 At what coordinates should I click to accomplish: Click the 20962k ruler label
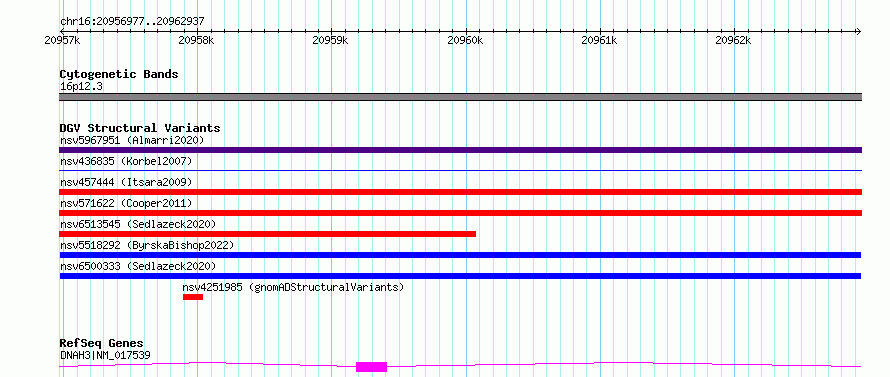(x=733, y=40)
